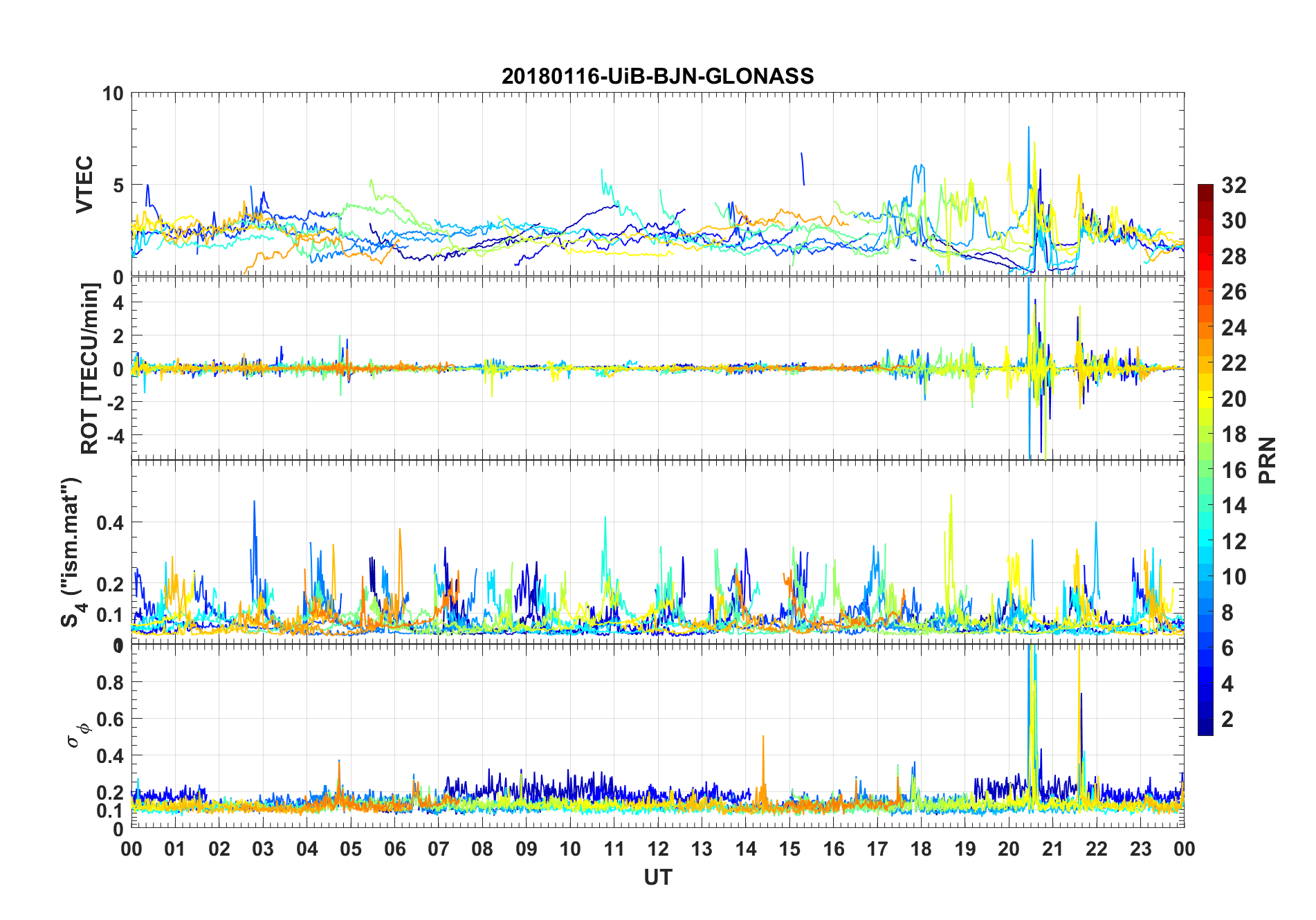Click the dark blue bottom of PRN colorbar
The height and width of the screenshot is (920, 1316).
click(x=1205, y=726)
